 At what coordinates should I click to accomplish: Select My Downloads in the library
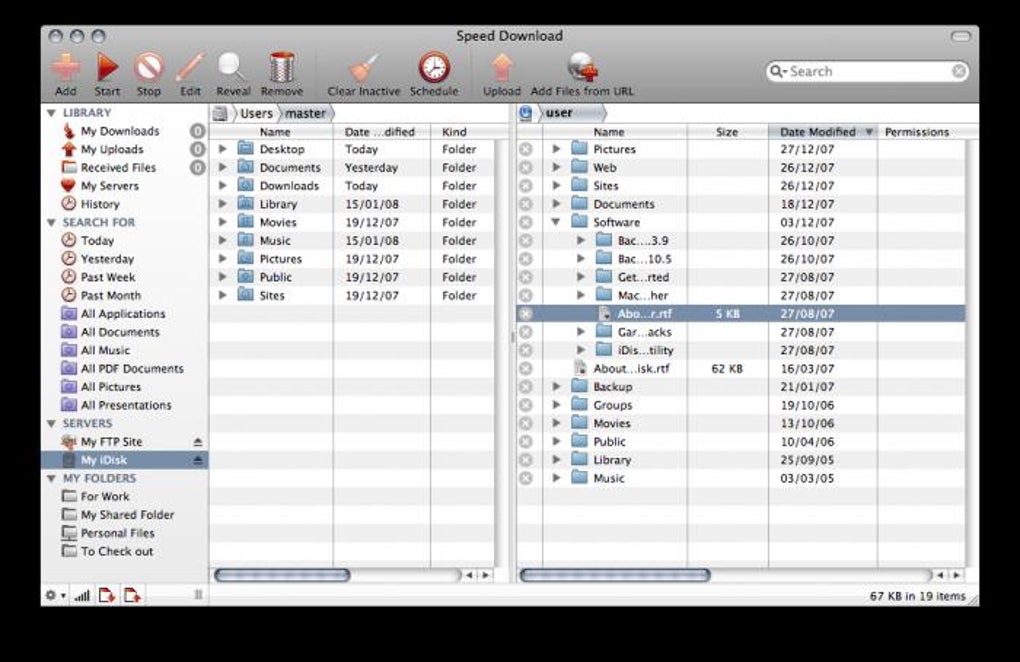(120, 131)
